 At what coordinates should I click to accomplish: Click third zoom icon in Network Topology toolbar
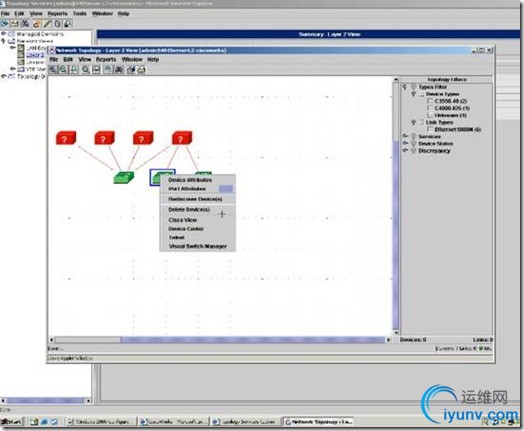tap(74, 69)
